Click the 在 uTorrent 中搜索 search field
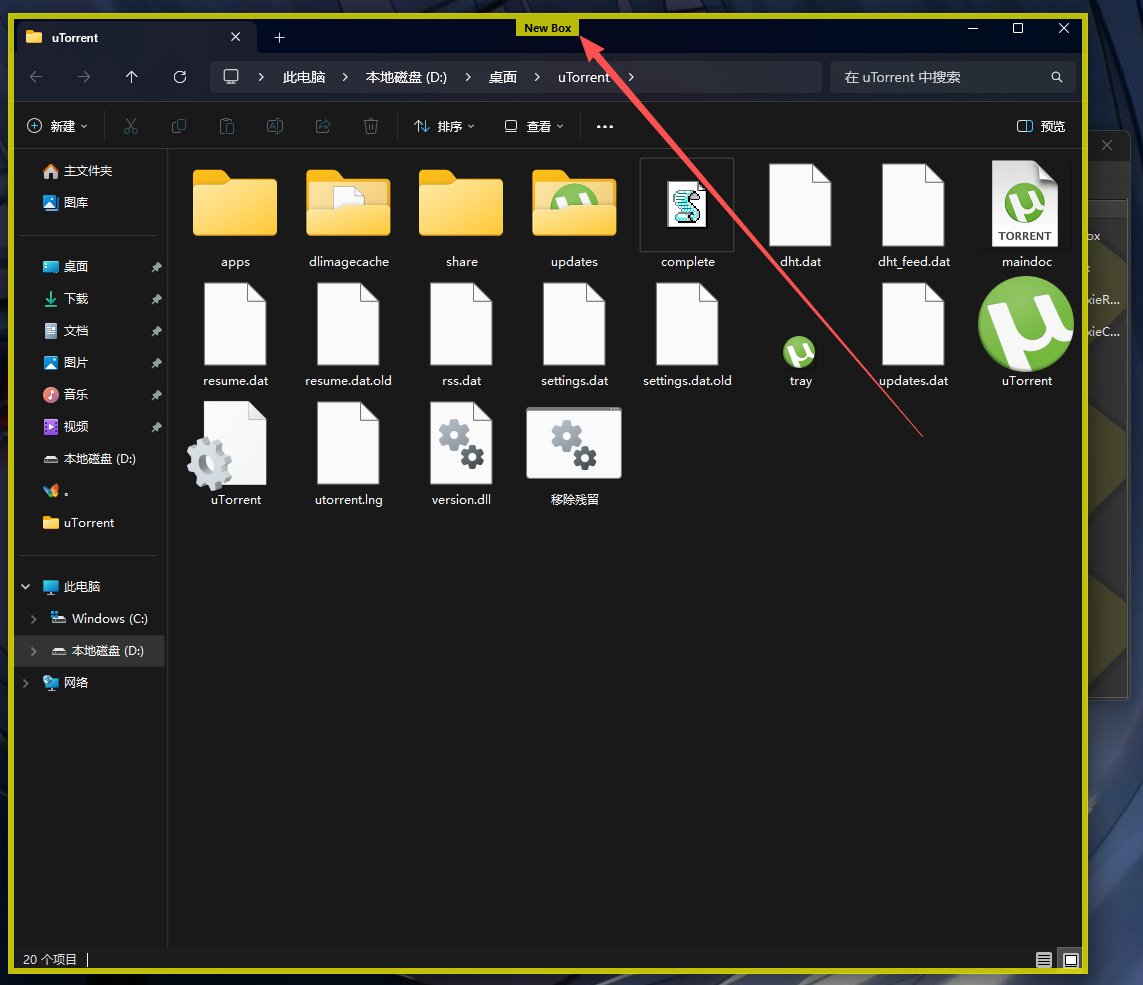The image size is (1143, 985). click(x=952, y=77)
